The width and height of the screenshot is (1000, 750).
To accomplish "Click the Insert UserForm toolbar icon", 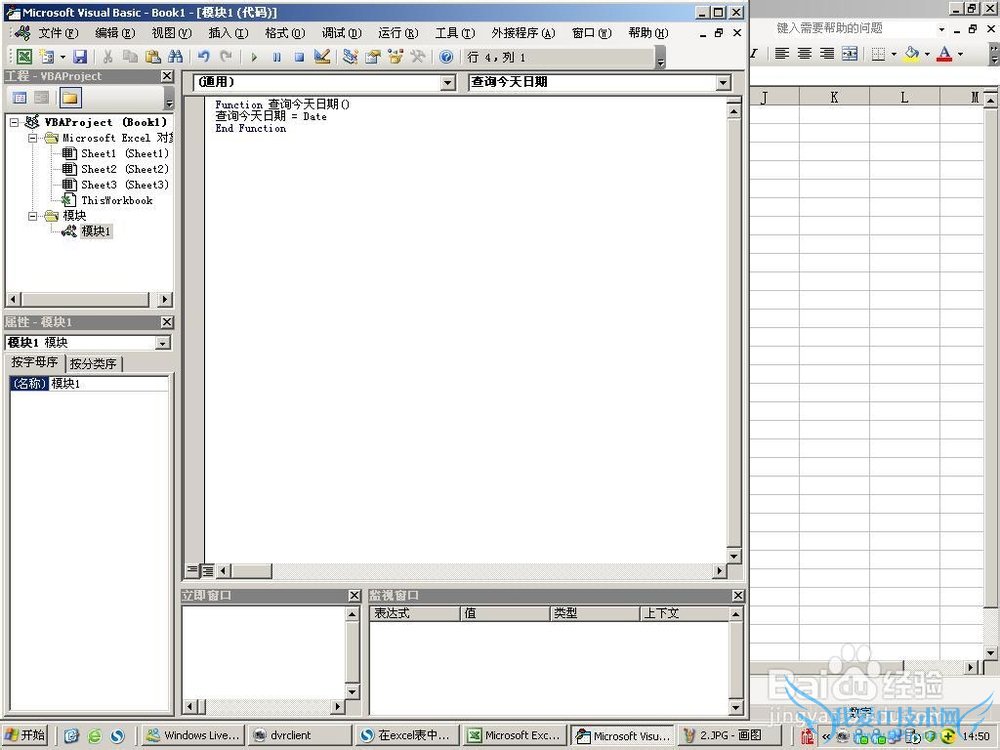I will click(46, 57).
